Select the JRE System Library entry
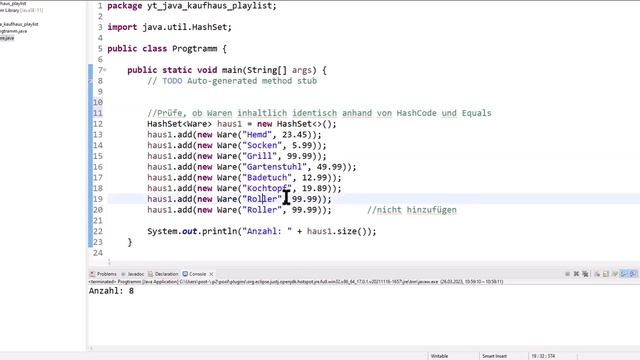 click(x=21, y=10)
